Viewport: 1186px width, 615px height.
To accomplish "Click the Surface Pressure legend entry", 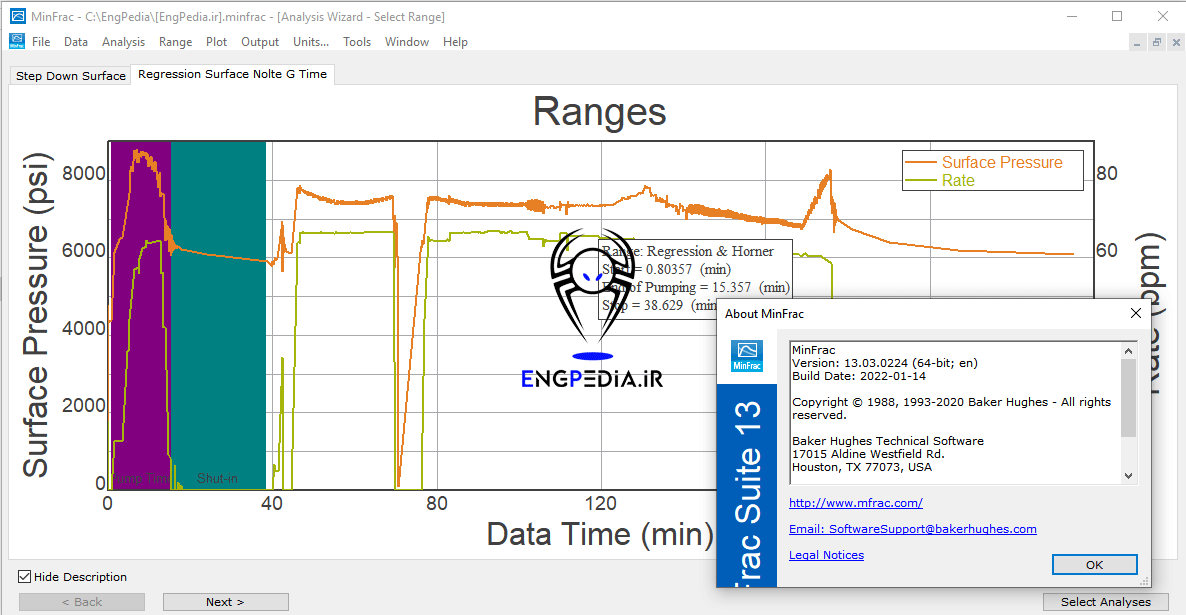I will coord(984,162).
